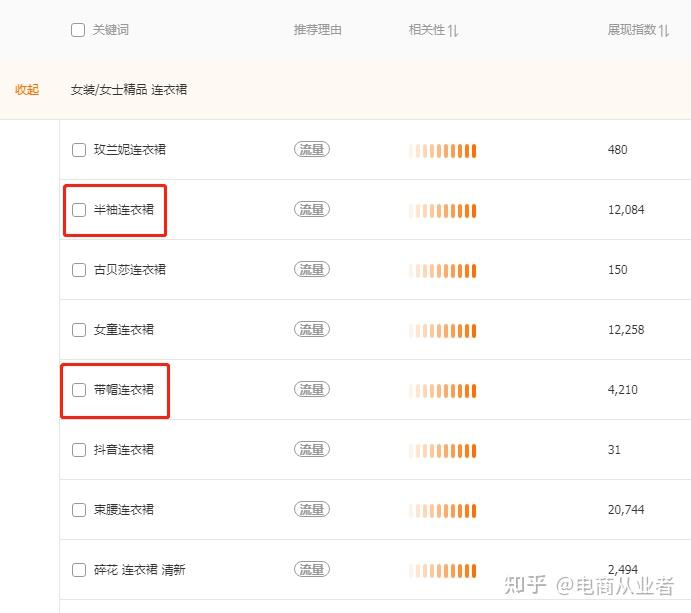Click the 古贝莎连衣裙 keyword text
This screenshot has width=691, height=613.
[130, 270]
